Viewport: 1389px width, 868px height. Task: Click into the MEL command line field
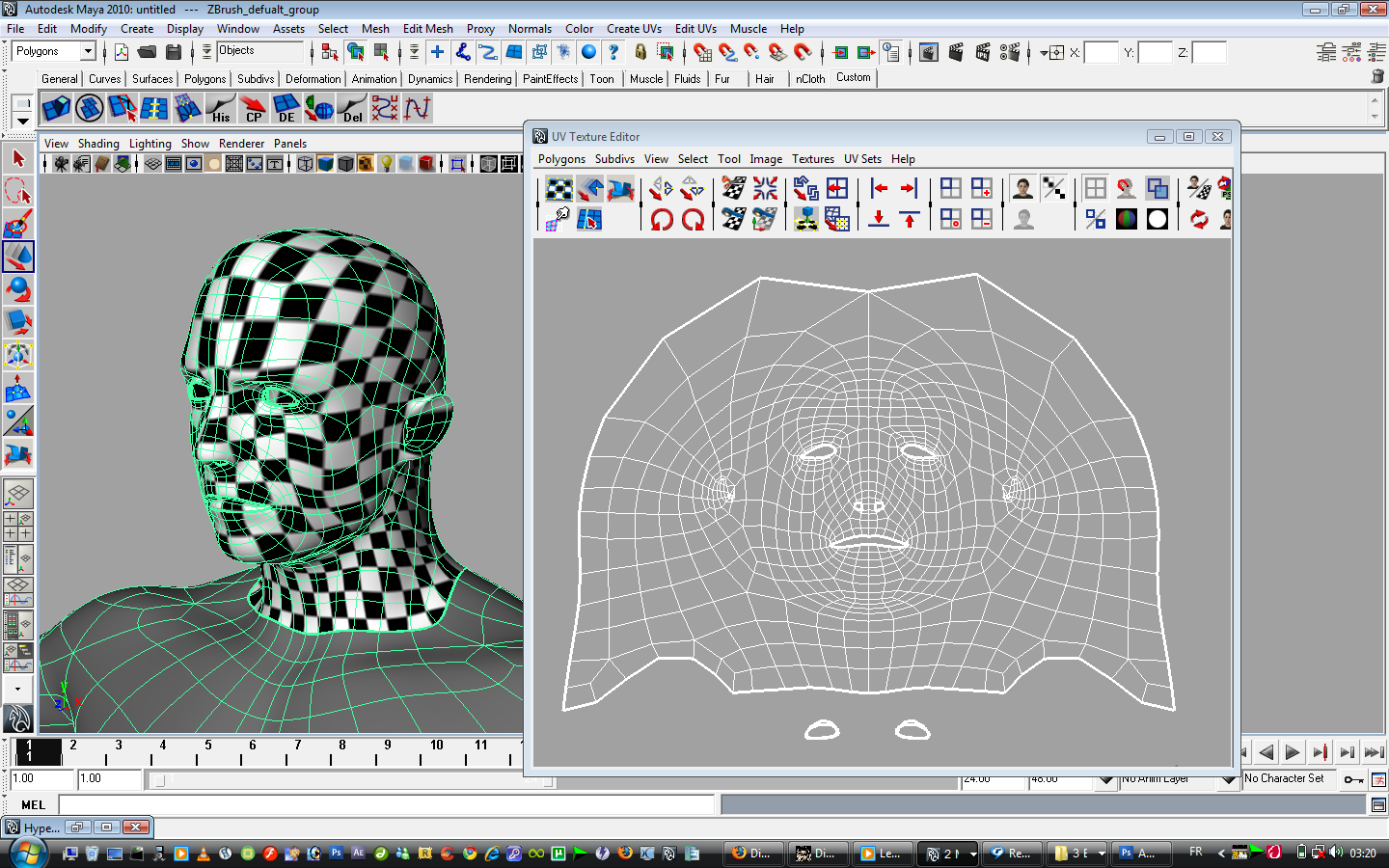(388, 804)
